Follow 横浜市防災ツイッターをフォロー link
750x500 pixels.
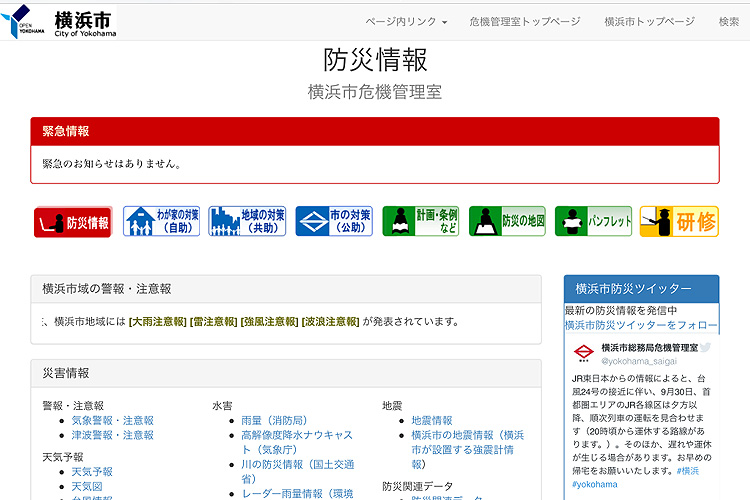(x=640, y=325)
